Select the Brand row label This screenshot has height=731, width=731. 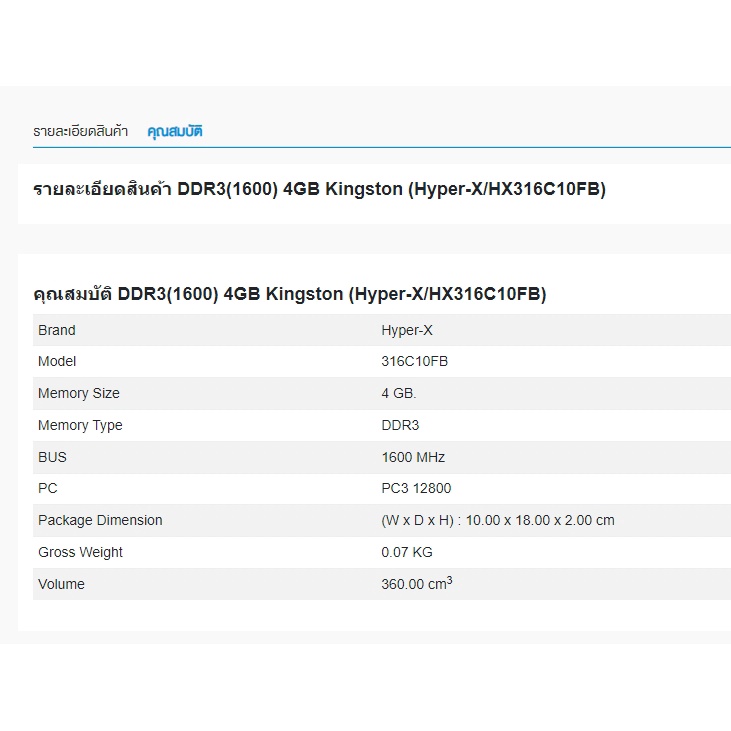click(x=57, y=330)
